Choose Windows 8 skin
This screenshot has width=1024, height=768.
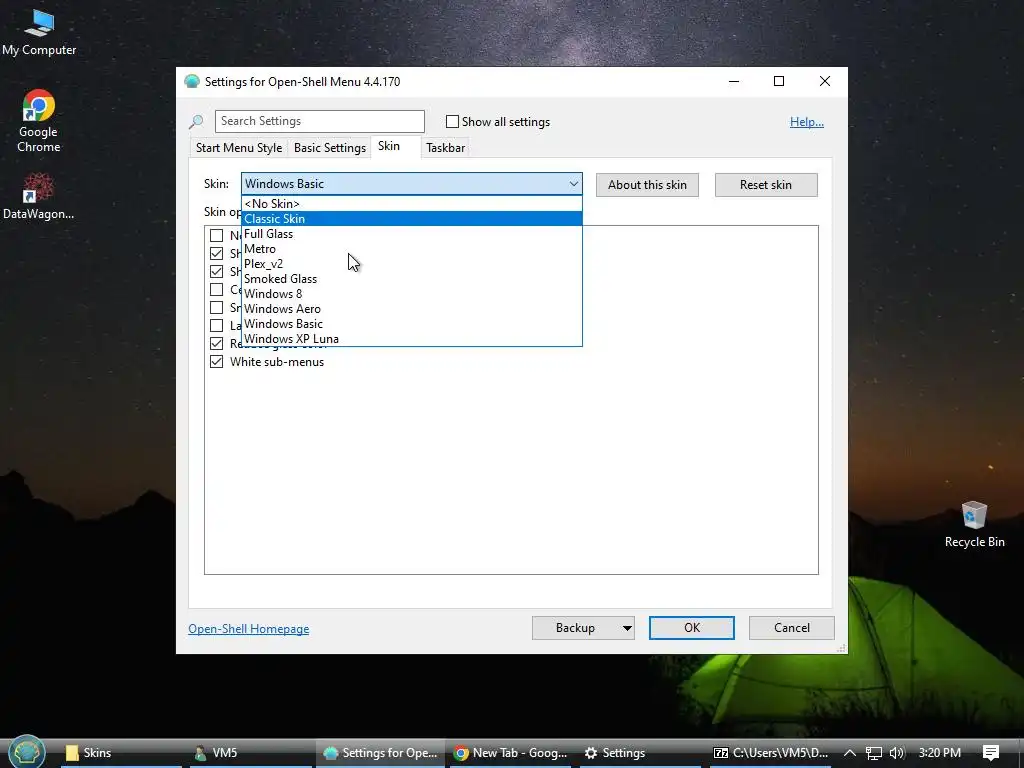[411, 294]
